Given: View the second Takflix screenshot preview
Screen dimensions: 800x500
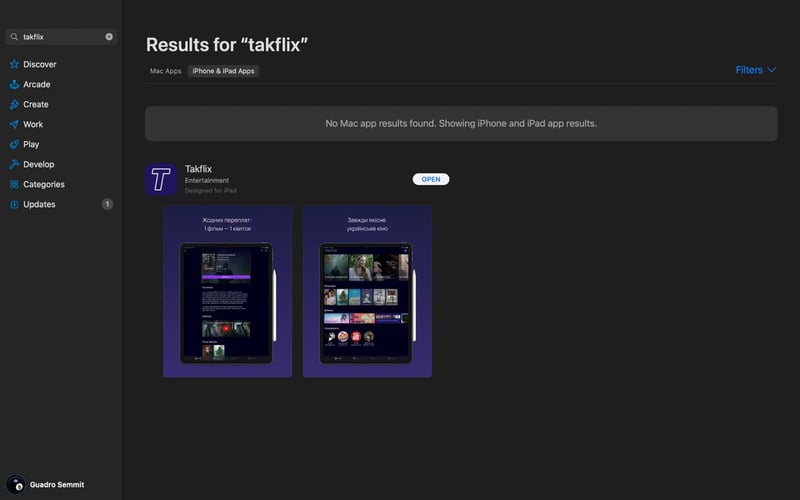Looking at the screenshot, I should tap(367, 291).
